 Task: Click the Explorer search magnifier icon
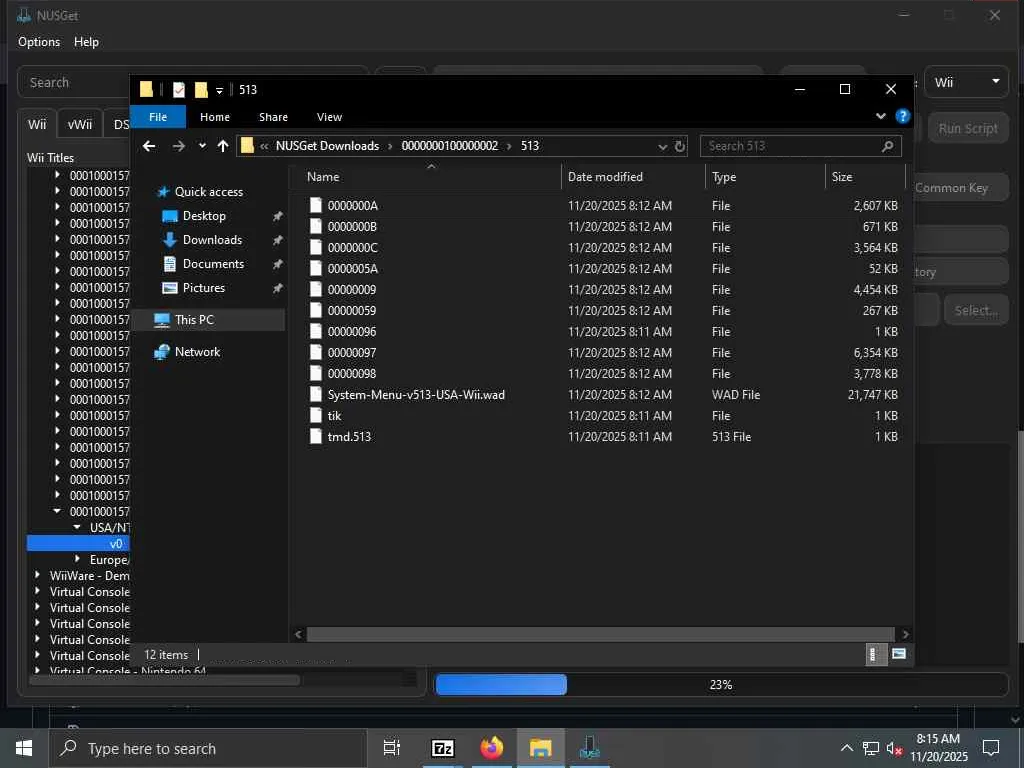pyautogui.click(x=888, y=146)
